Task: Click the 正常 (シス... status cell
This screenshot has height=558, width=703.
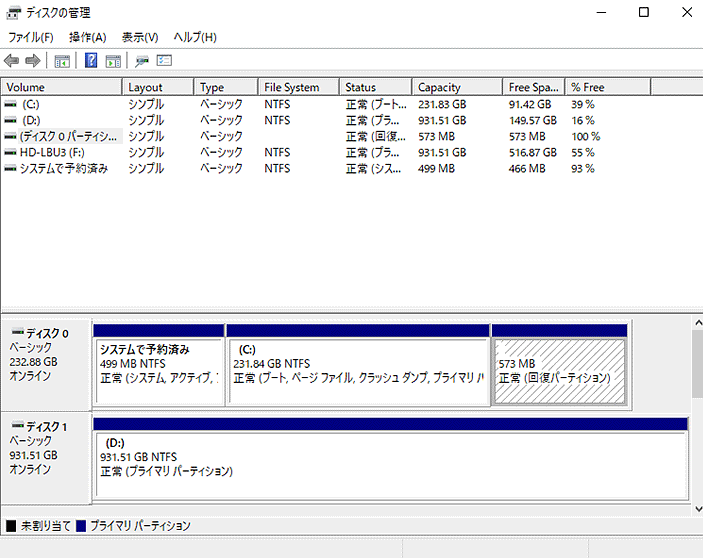Action: 373,169
